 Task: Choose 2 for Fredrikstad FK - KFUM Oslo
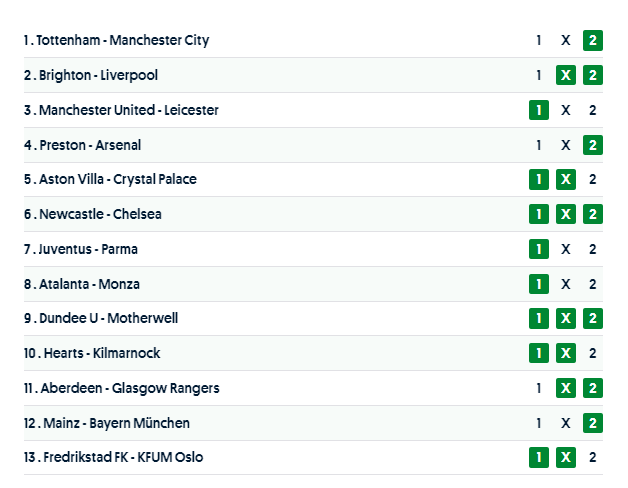click(x=592, y=457)
